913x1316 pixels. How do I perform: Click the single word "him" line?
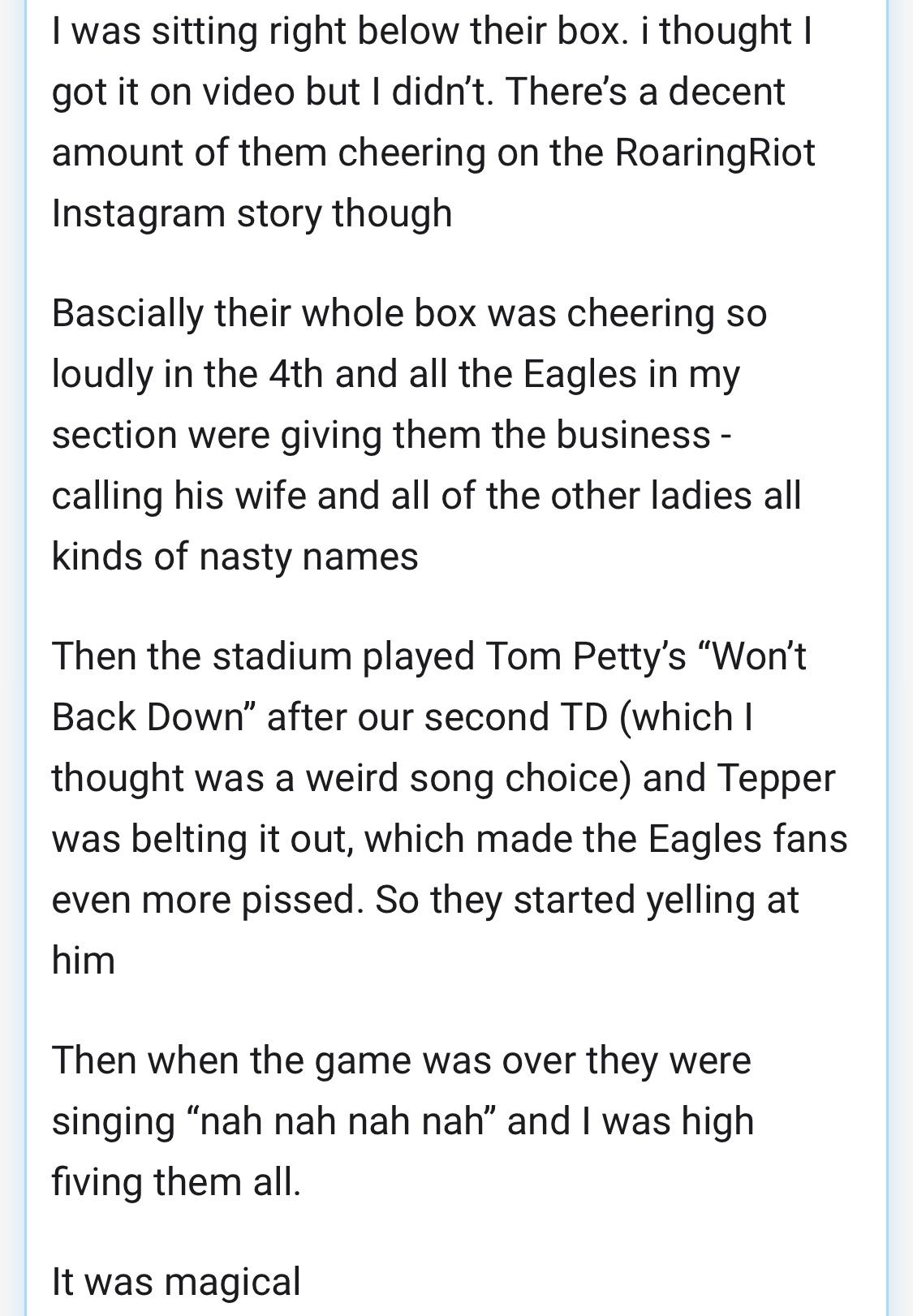(x=84, y=961)
